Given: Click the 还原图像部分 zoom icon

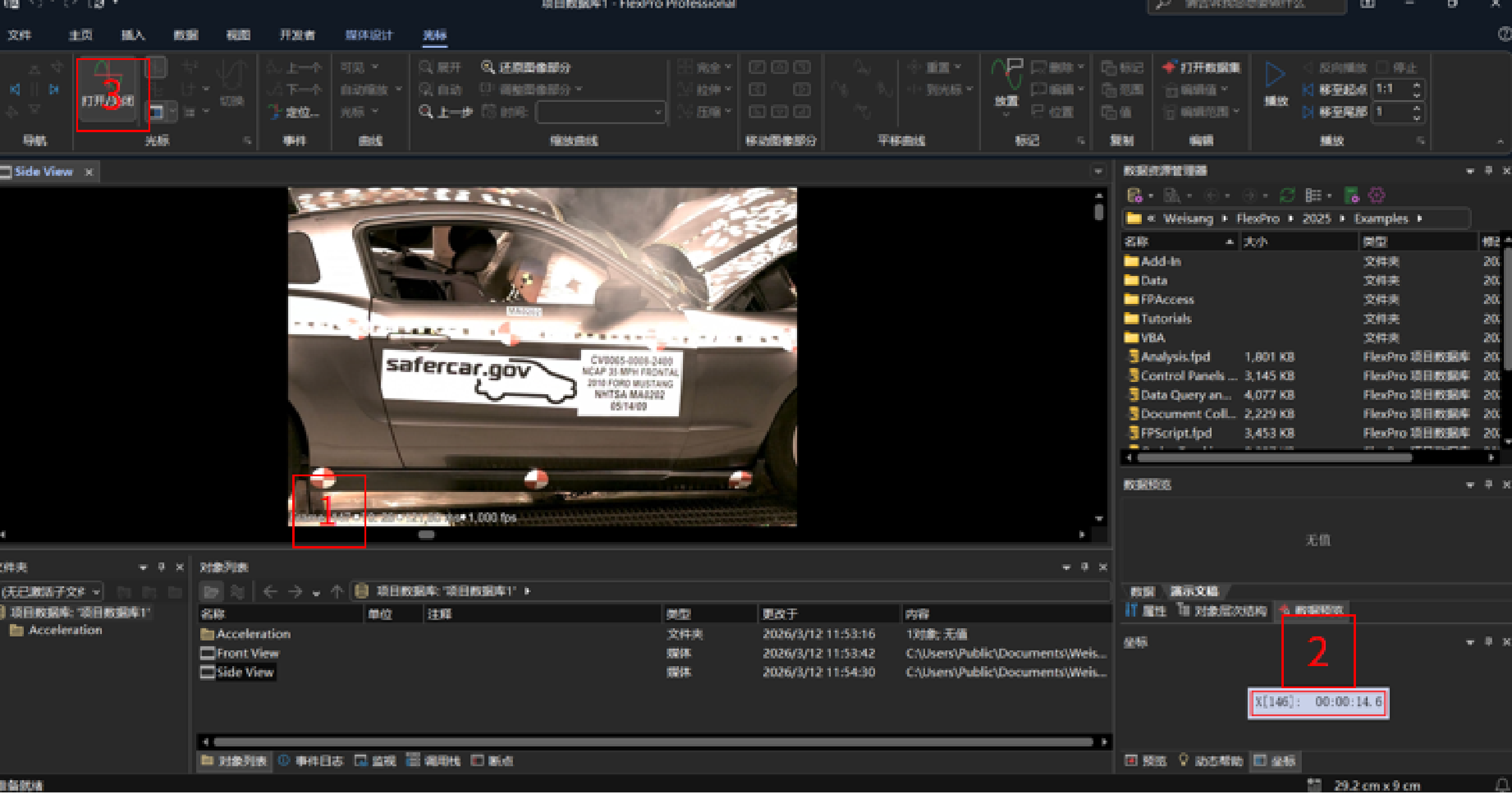Looking at the screenshot, I should pos(487,67).
